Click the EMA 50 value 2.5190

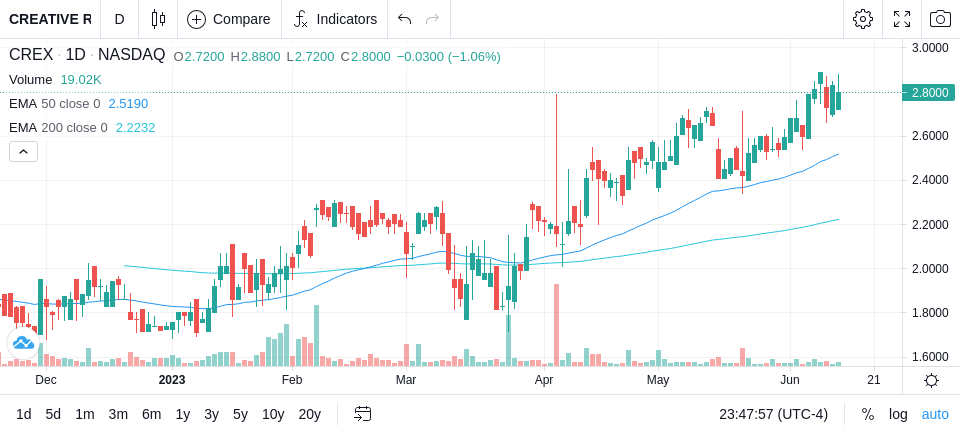coord(128,104)
